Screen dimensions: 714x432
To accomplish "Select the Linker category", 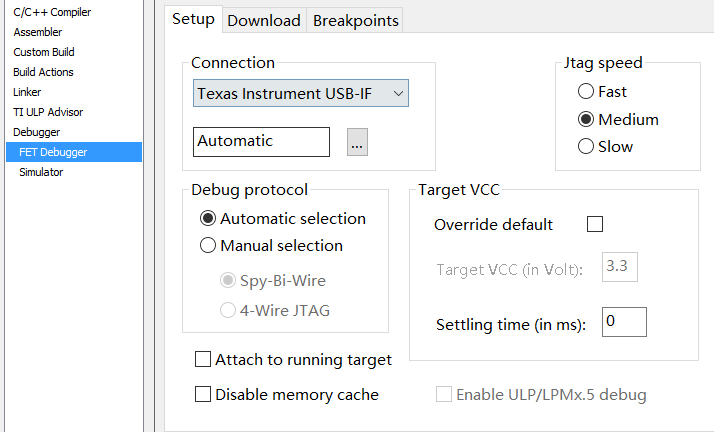I will [x=27, y=92].
